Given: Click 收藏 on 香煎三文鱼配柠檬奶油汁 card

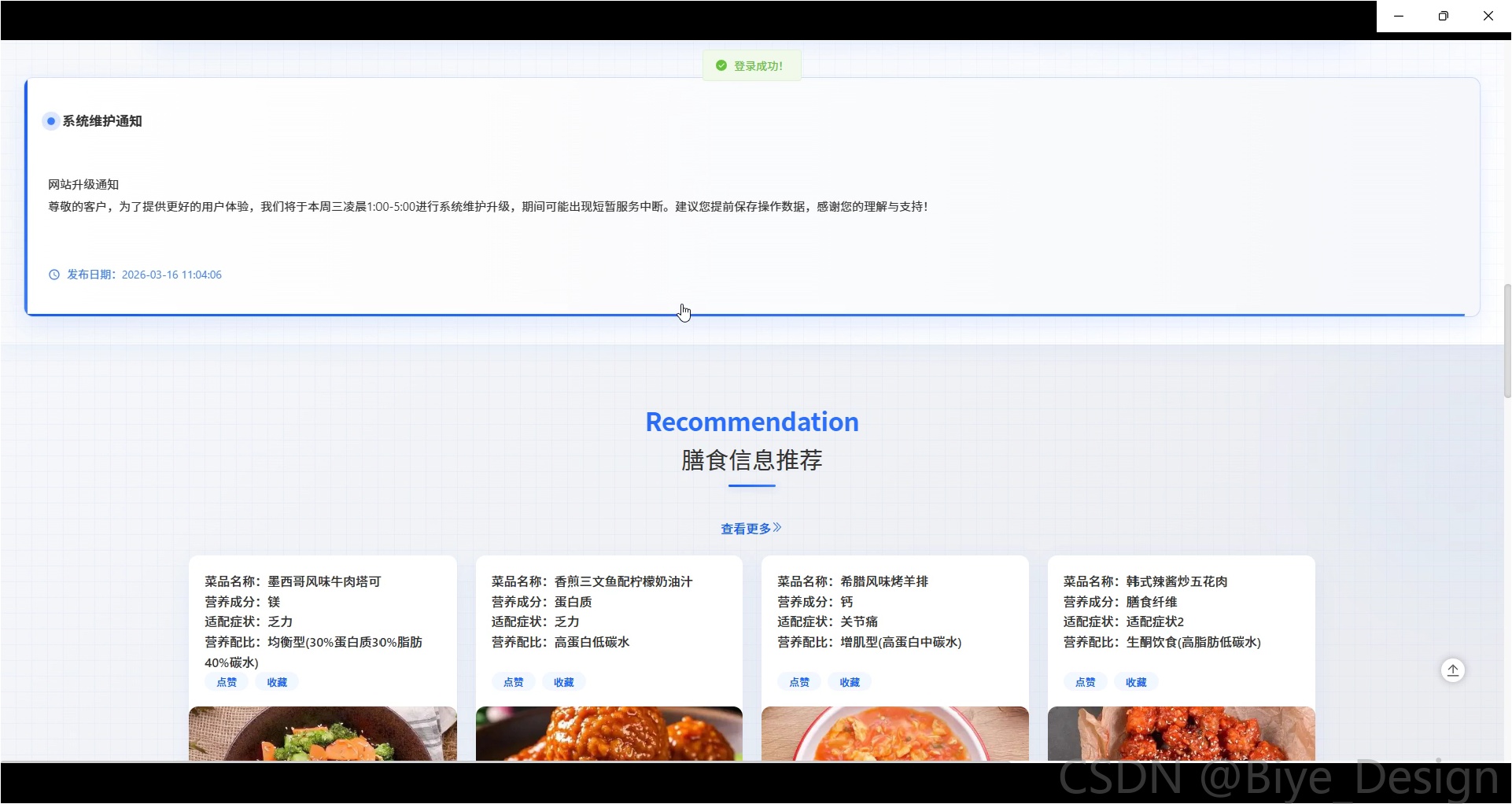Looking at the screenshot, I should (563, 682).
